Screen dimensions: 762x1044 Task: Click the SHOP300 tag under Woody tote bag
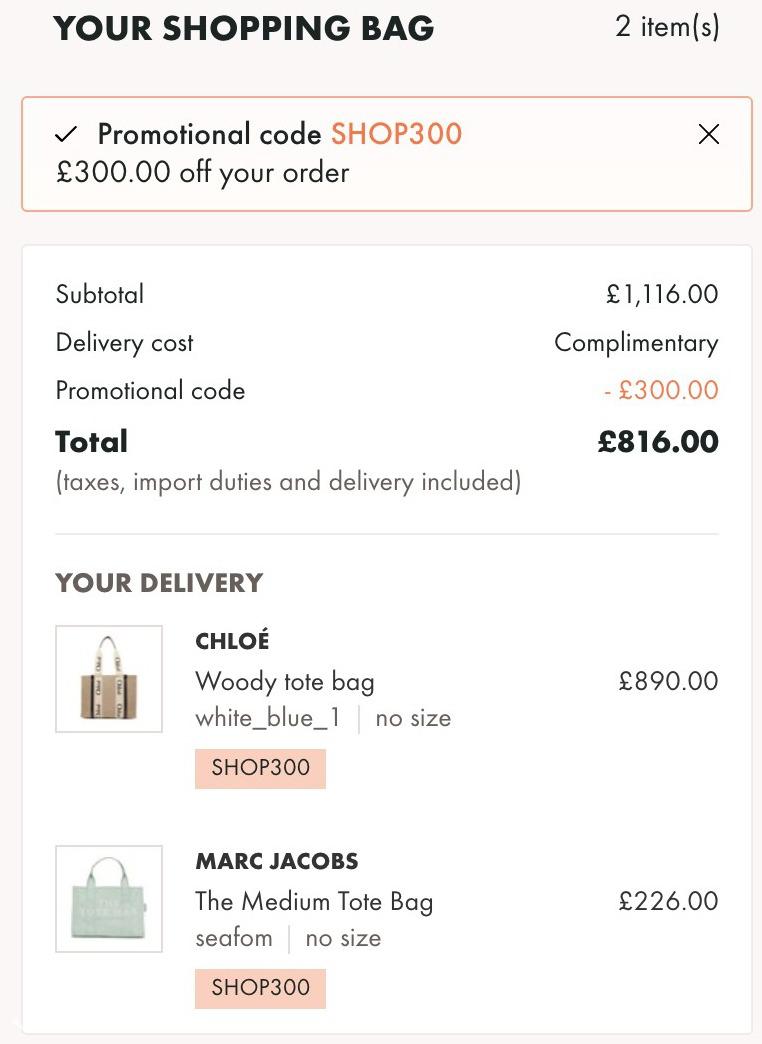click(x=260, y=768)
